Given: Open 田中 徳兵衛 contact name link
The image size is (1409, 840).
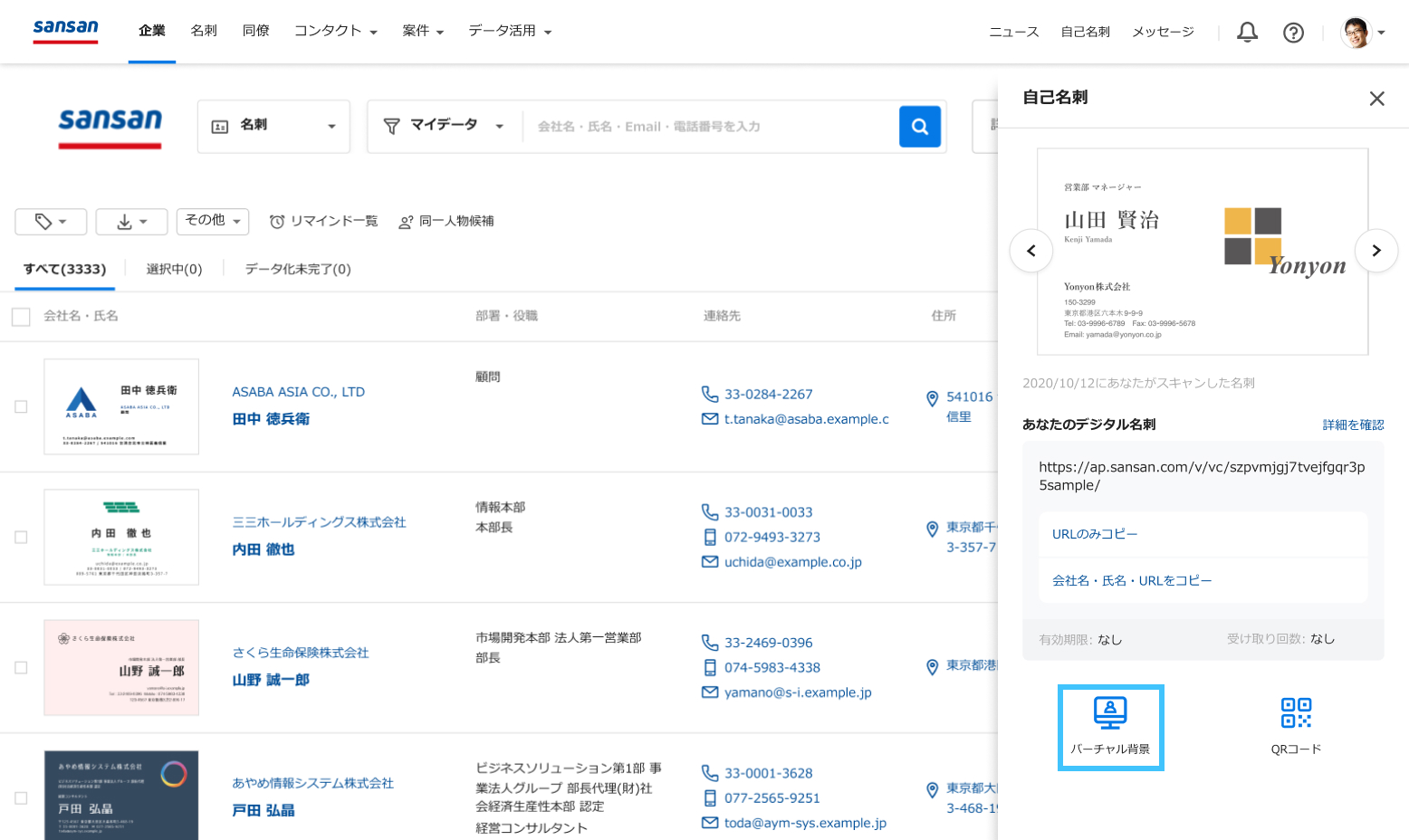Looking at the screenshot, I should (x=271, y=419).
